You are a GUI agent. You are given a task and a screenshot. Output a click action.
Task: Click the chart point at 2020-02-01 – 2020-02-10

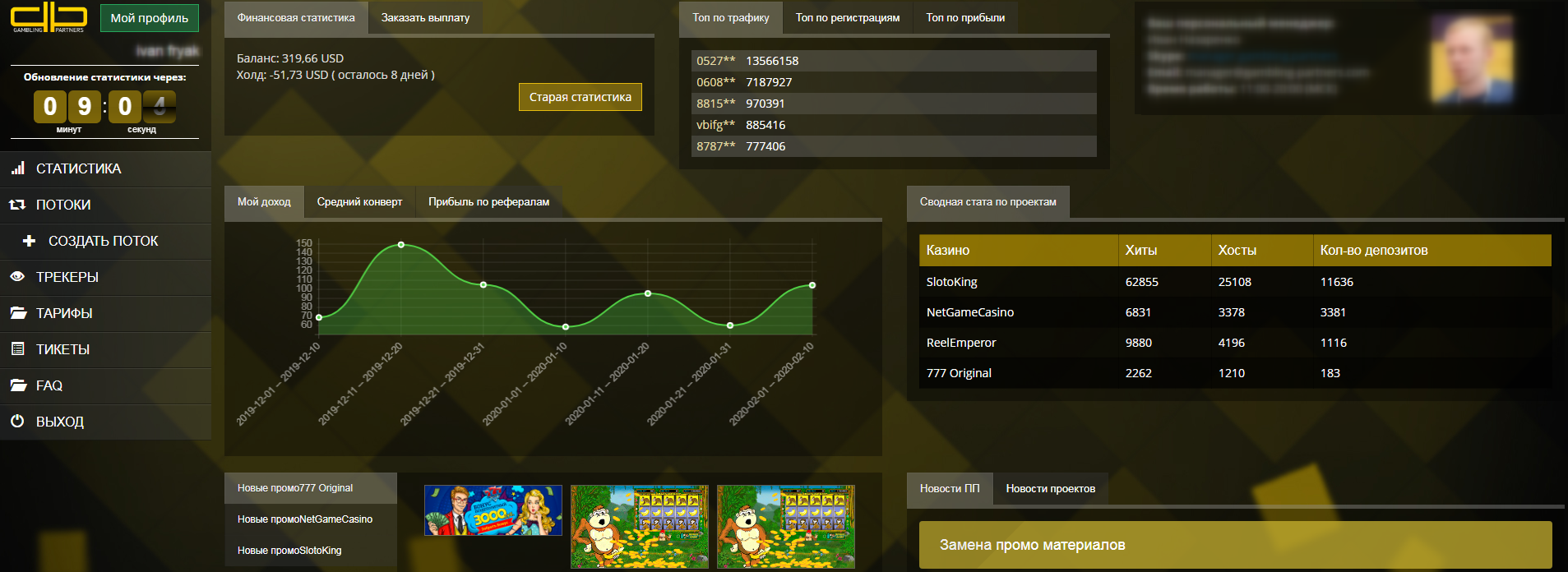click(x=812, y=285)
